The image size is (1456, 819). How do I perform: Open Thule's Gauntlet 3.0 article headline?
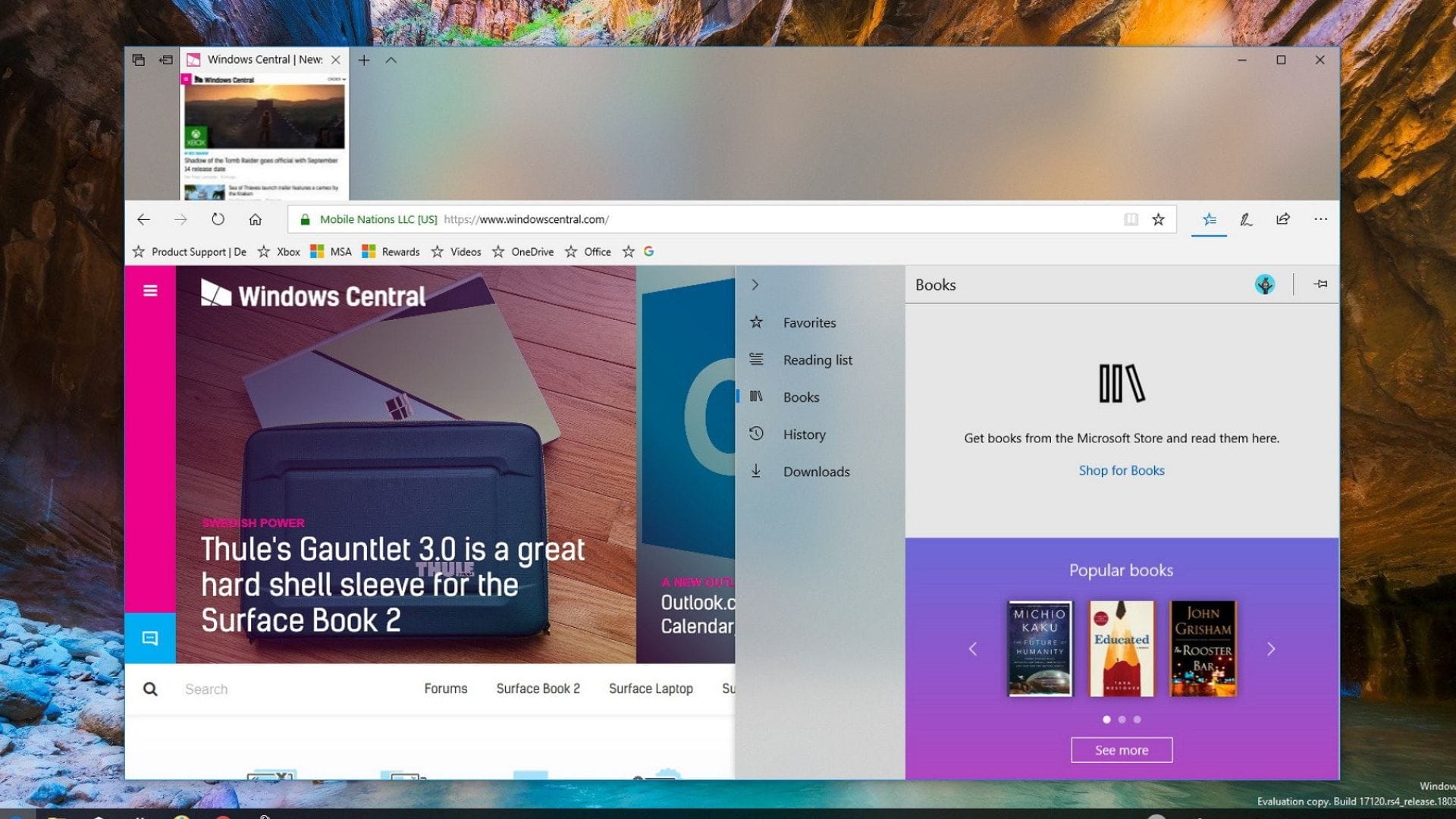click(393, 585)
